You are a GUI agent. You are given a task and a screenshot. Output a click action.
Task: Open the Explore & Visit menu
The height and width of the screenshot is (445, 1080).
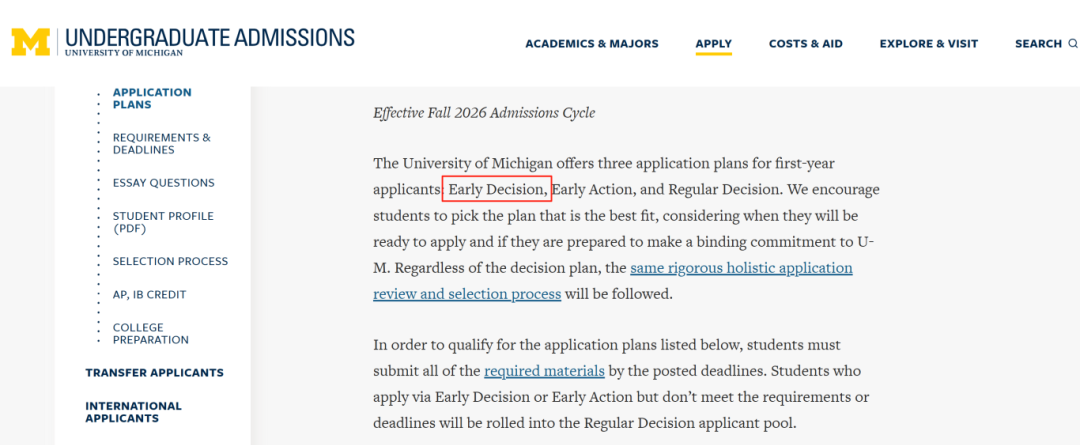click(x=928, y=43)
